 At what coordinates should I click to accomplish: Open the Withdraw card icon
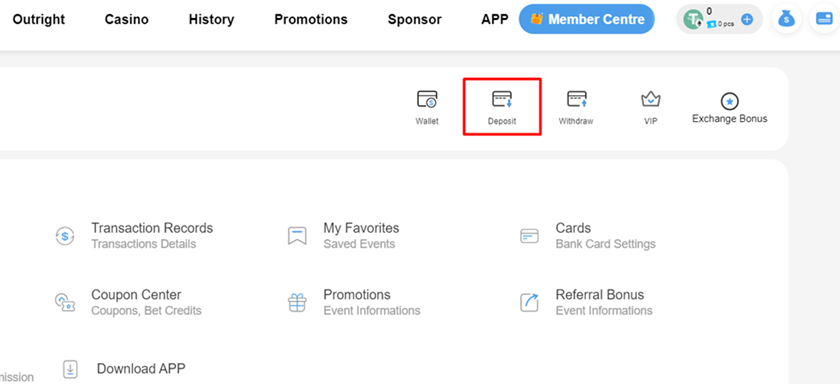577,99
